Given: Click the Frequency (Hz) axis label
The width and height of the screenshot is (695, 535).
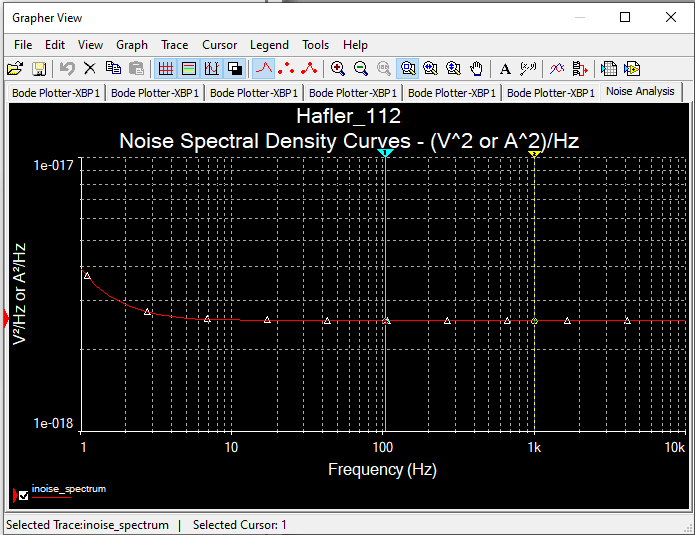Looking at the screenshot, I should (x=382, y=469).
